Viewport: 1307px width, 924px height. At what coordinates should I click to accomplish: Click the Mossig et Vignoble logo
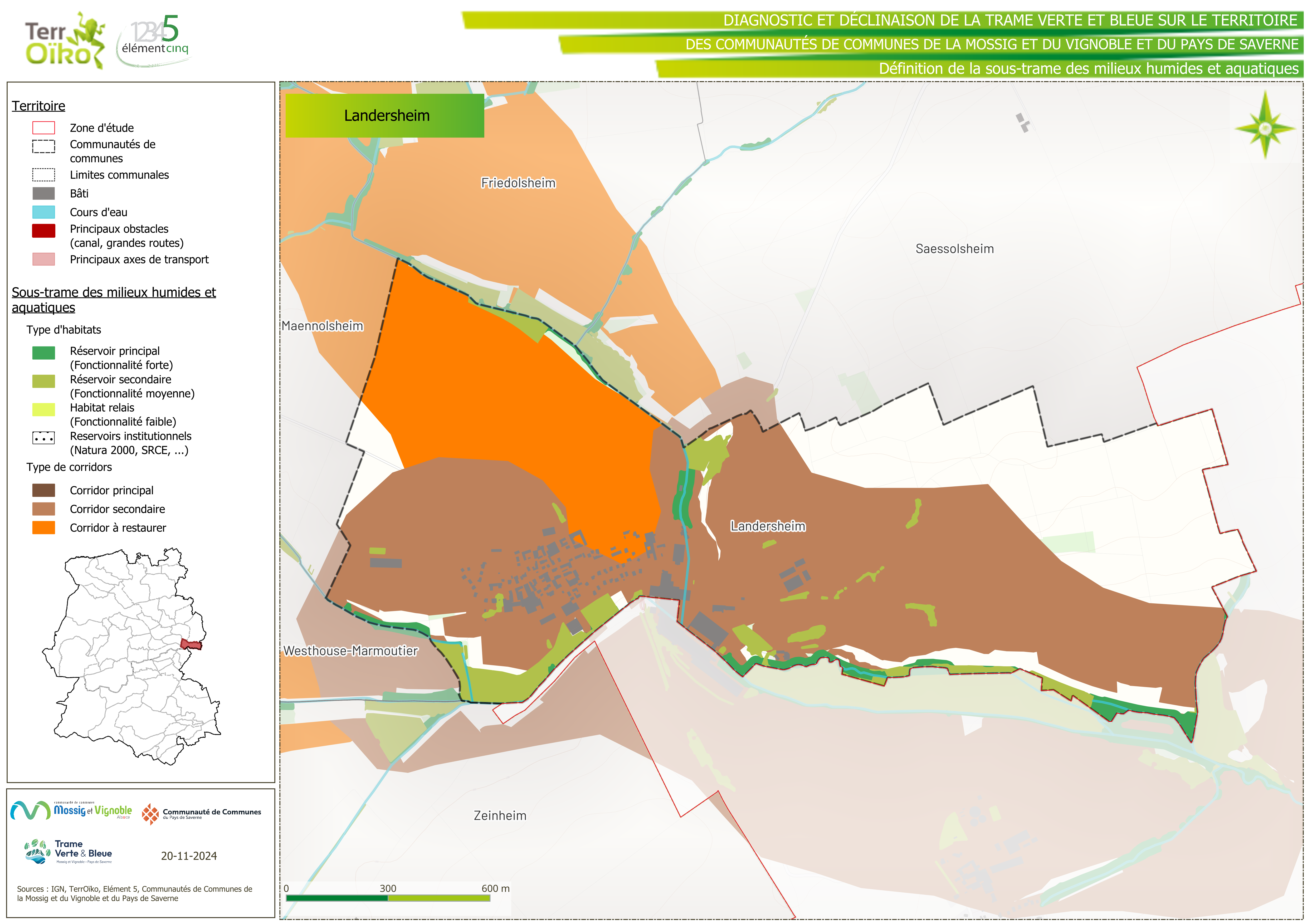click(71, 810)
